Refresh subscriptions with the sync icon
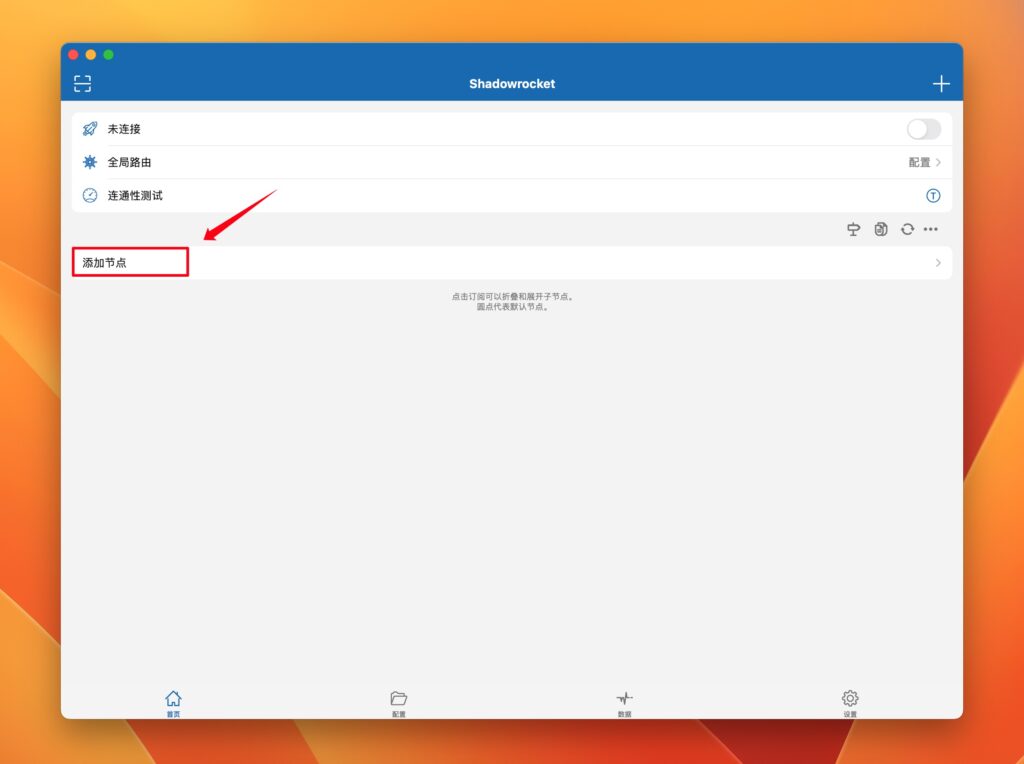Screen dimensions: 1024x764 [907, 229]
